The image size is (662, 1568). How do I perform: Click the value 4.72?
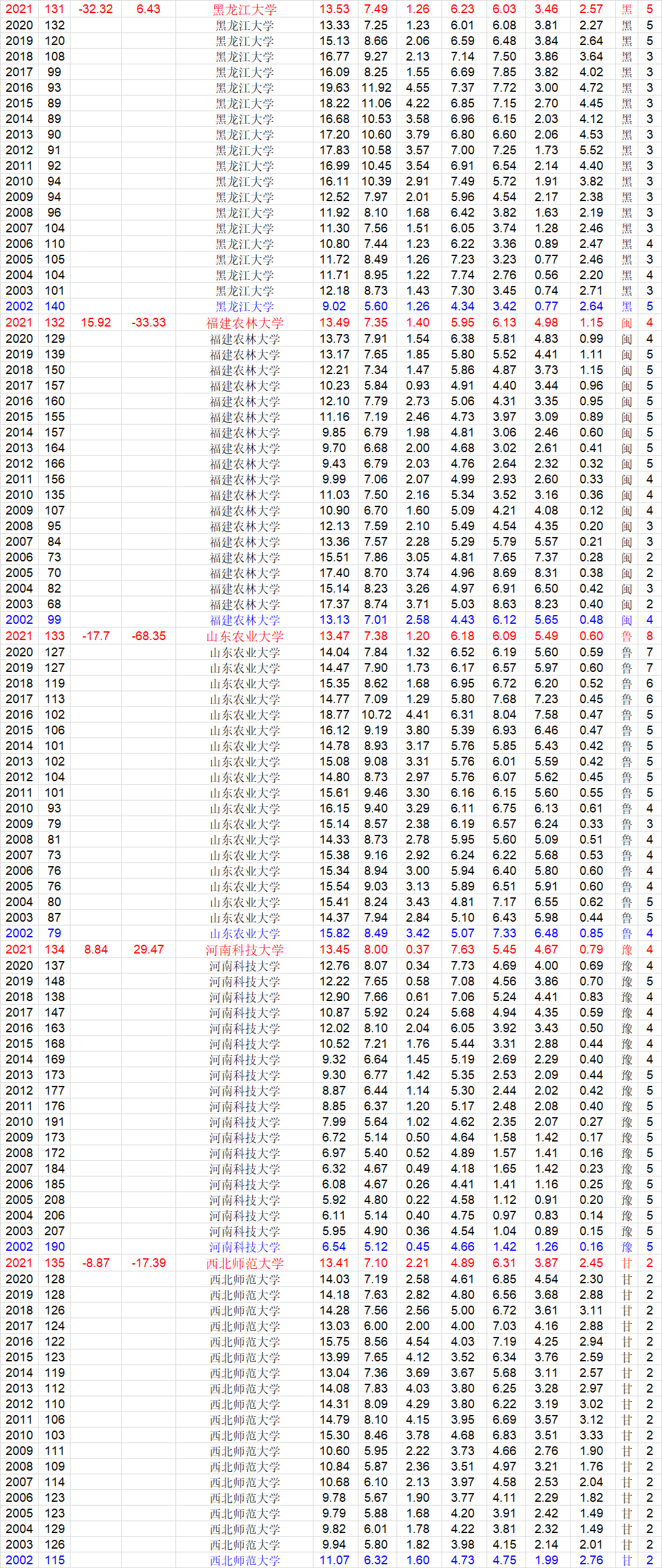point(591,87)
